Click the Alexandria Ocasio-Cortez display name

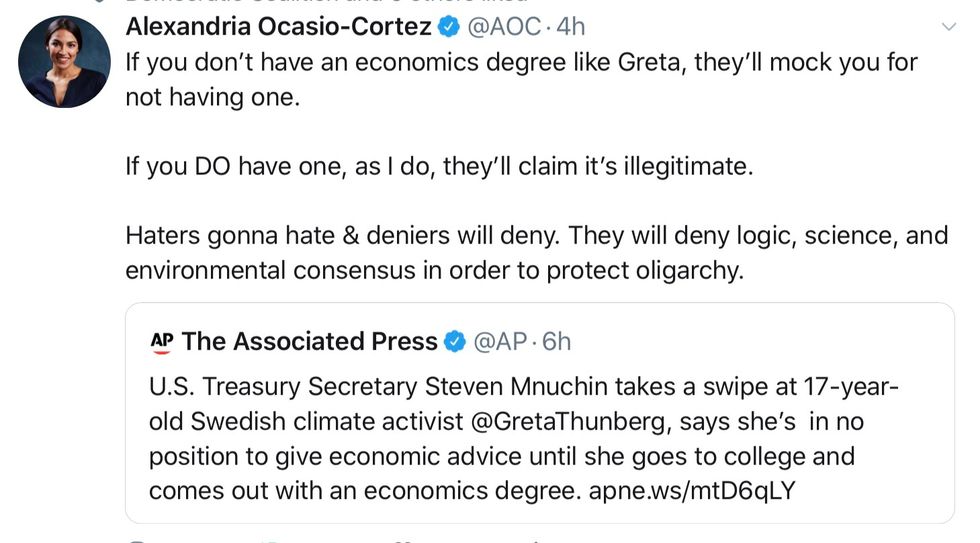point(278,28)
